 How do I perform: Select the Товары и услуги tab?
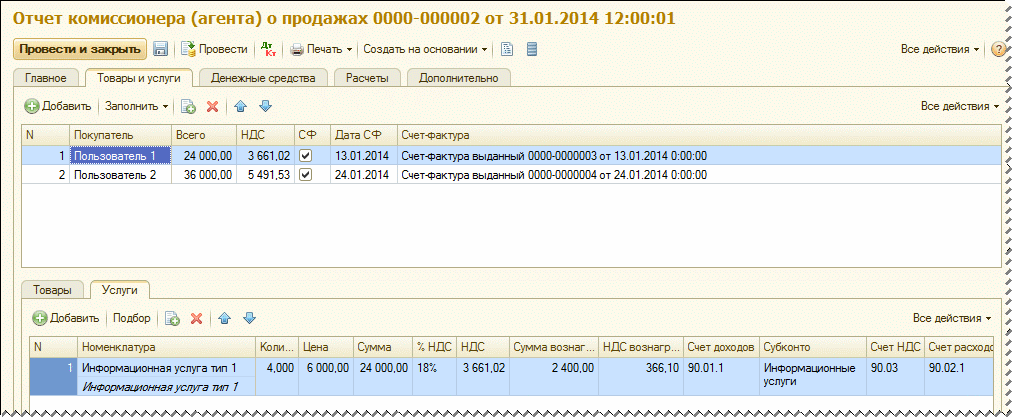coord(139,78)
